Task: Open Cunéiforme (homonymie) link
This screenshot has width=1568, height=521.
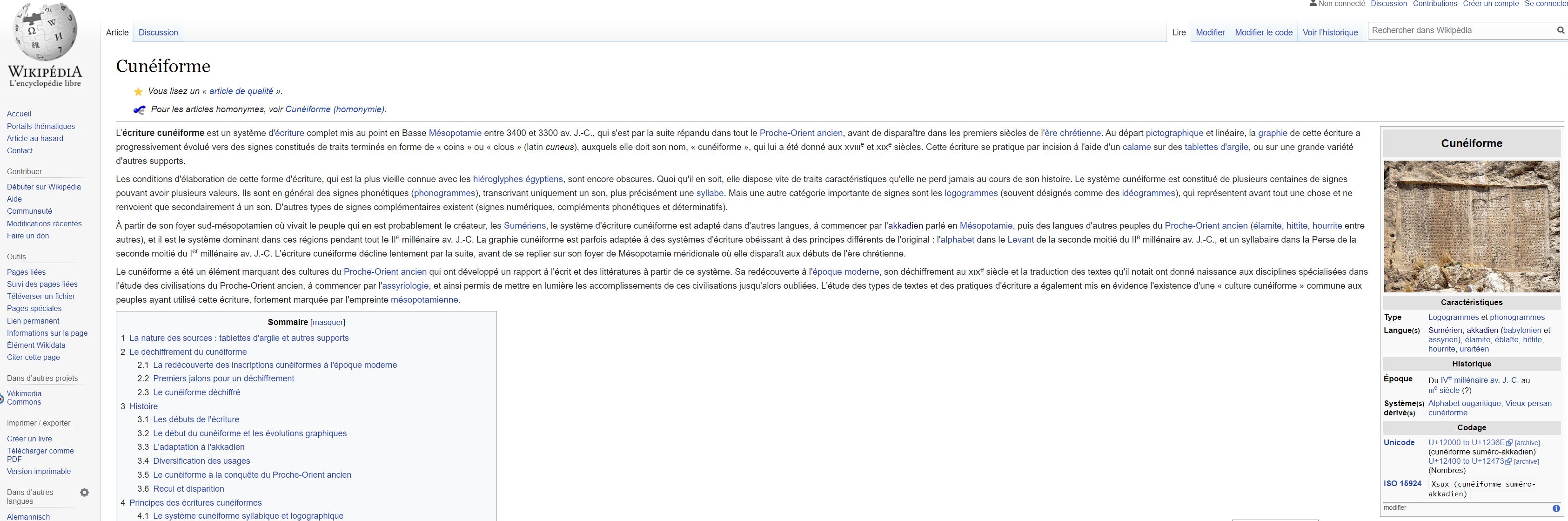Action: (x=335, y=110)
